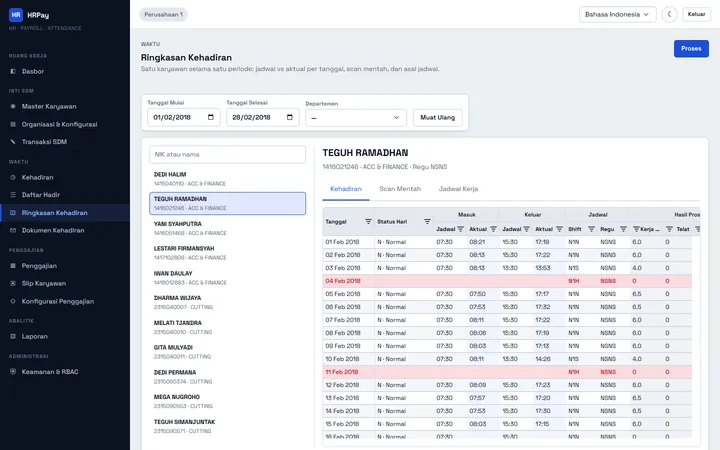Switch to the Scan Mentah tab
The width and height of the screenshot is (720, 450).
(400, 189)
